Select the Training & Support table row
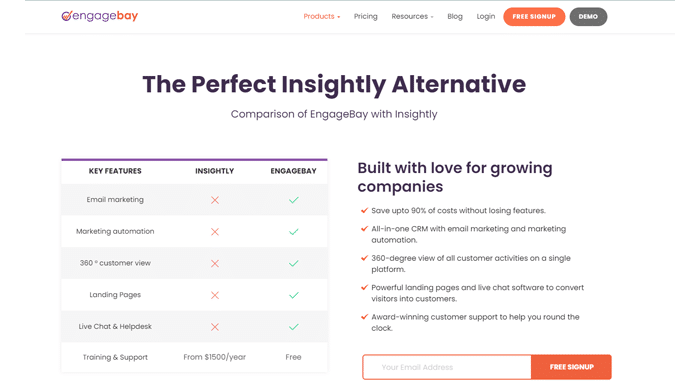Screen dimensions: 700x384 point(194,357)
